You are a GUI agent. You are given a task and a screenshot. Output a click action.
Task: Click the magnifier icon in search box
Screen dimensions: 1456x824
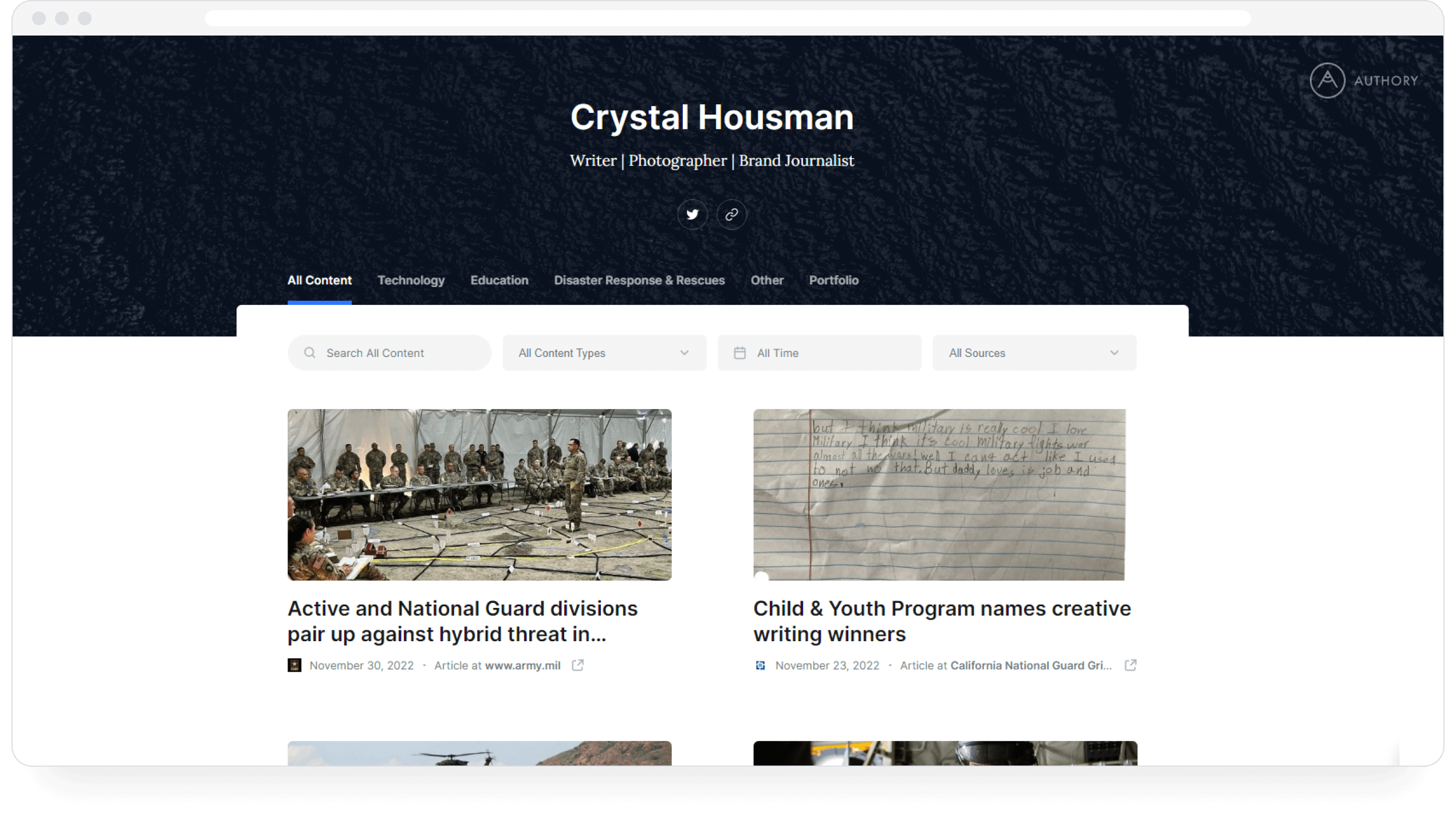point(310,353)
